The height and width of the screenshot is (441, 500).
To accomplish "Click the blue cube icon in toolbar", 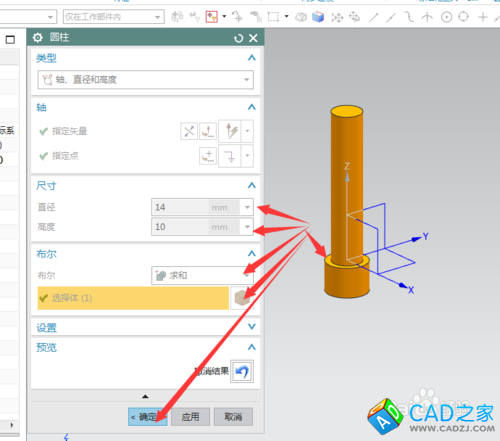I will tap(318, 17).
